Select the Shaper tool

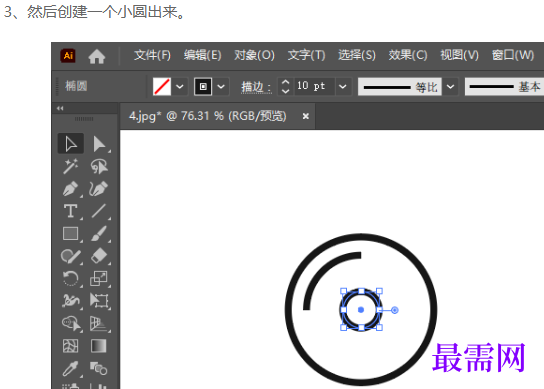click(71, 256)
